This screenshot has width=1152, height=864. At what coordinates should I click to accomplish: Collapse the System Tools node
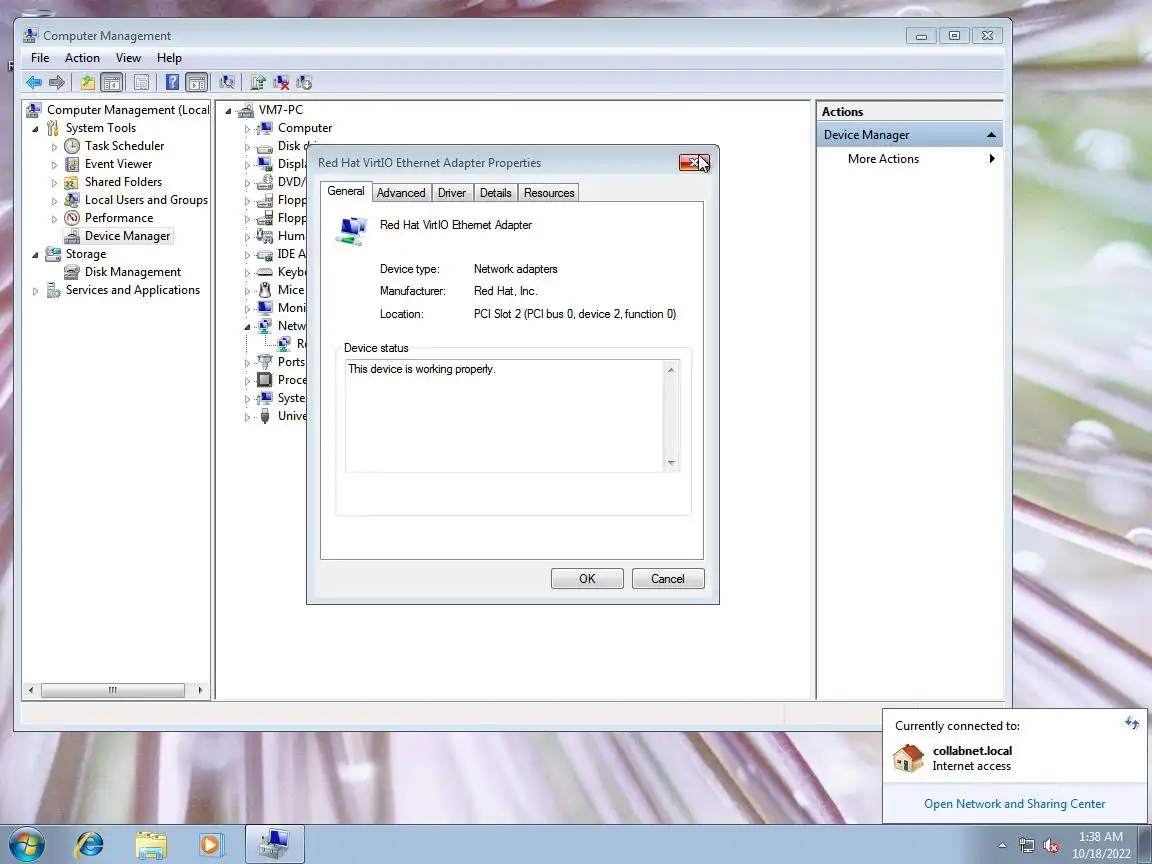click(35, 129)
